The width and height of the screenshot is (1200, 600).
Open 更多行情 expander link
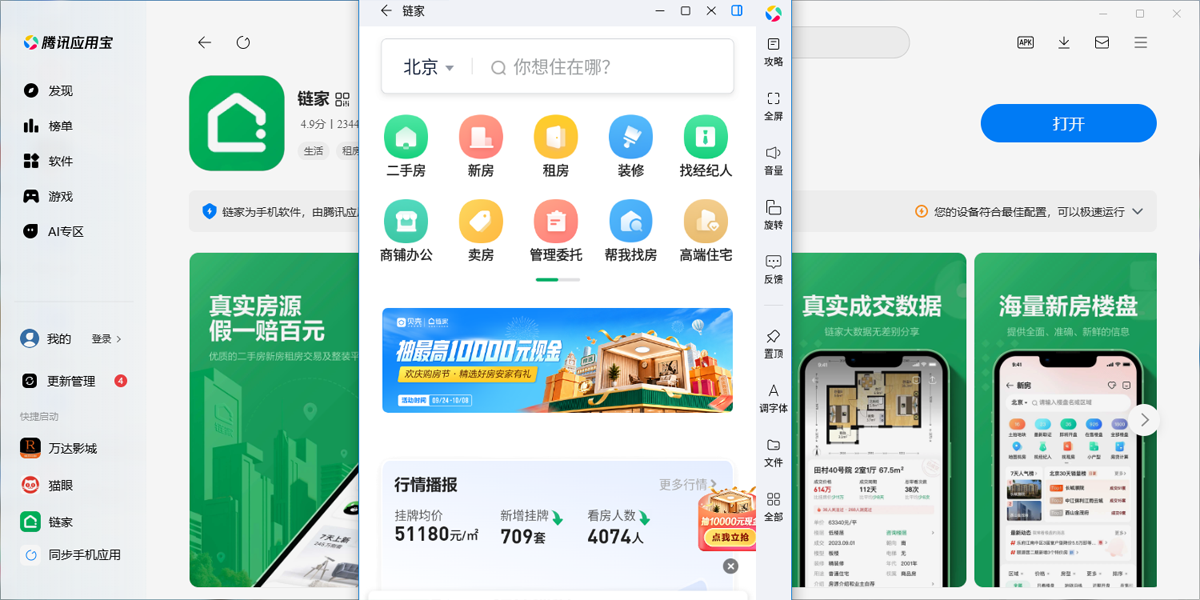tap(688, 484)
